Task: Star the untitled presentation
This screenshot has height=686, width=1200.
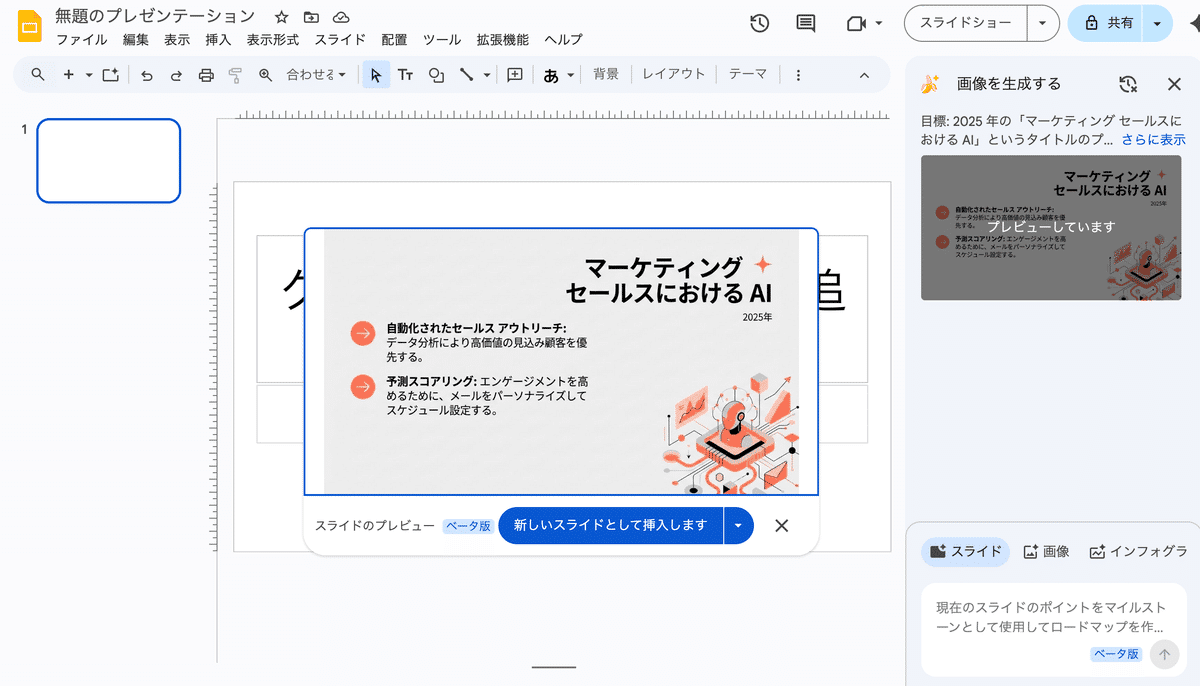Action: coord(282,17)
